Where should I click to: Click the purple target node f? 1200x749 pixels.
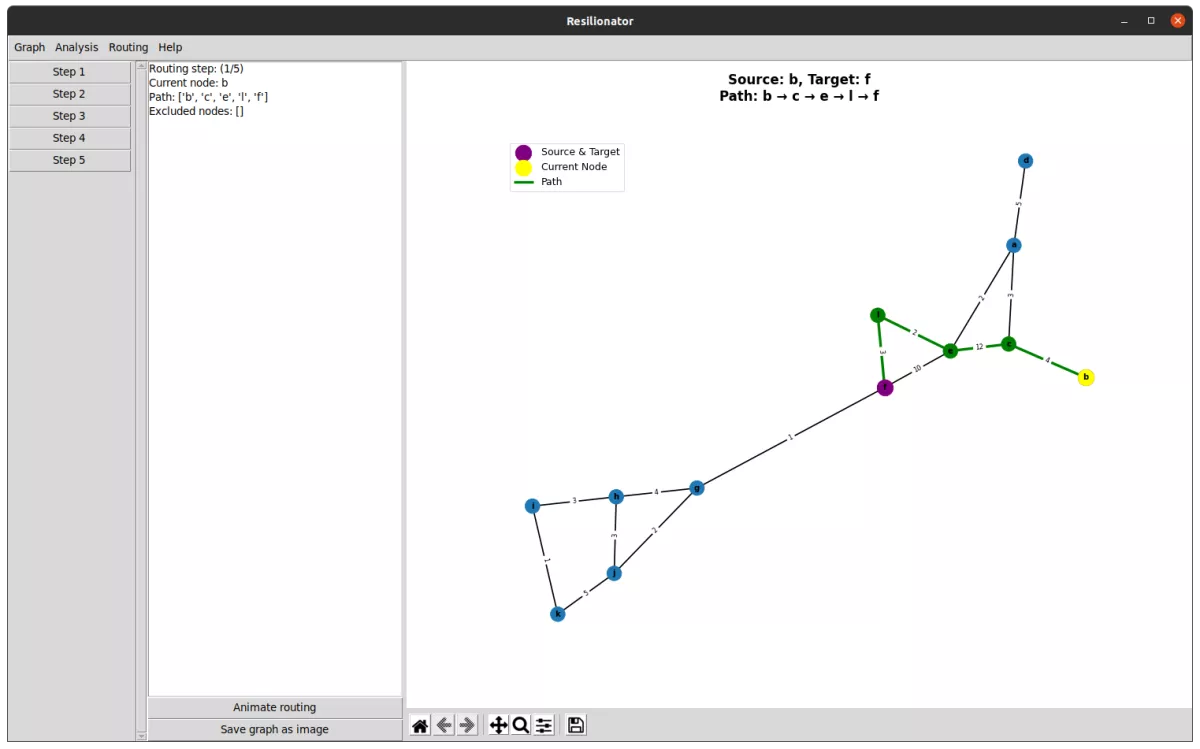[x=884, y=388]
